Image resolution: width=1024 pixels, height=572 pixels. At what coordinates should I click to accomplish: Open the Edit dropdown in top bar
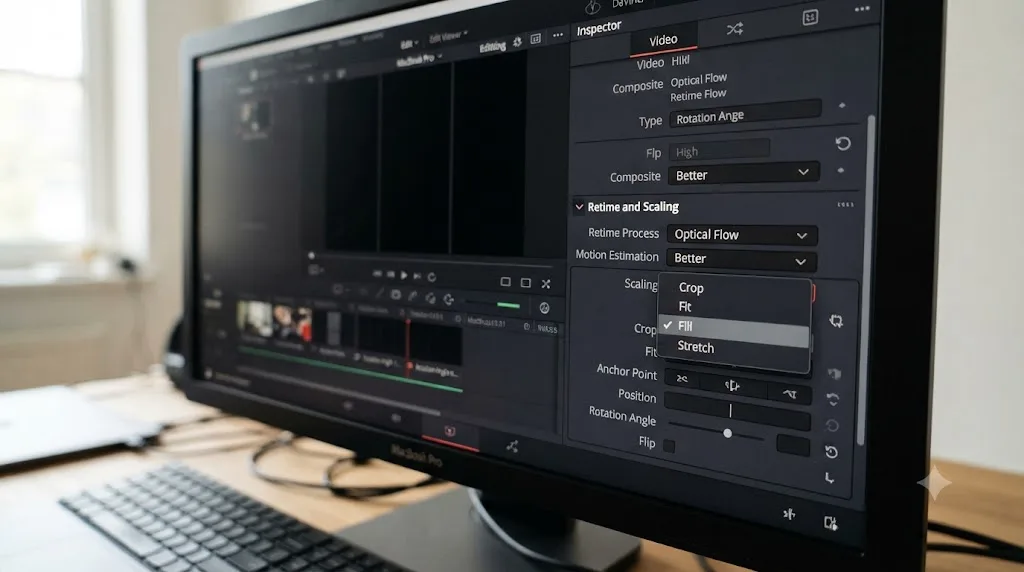pyautogui.click(x=409, y=44)
